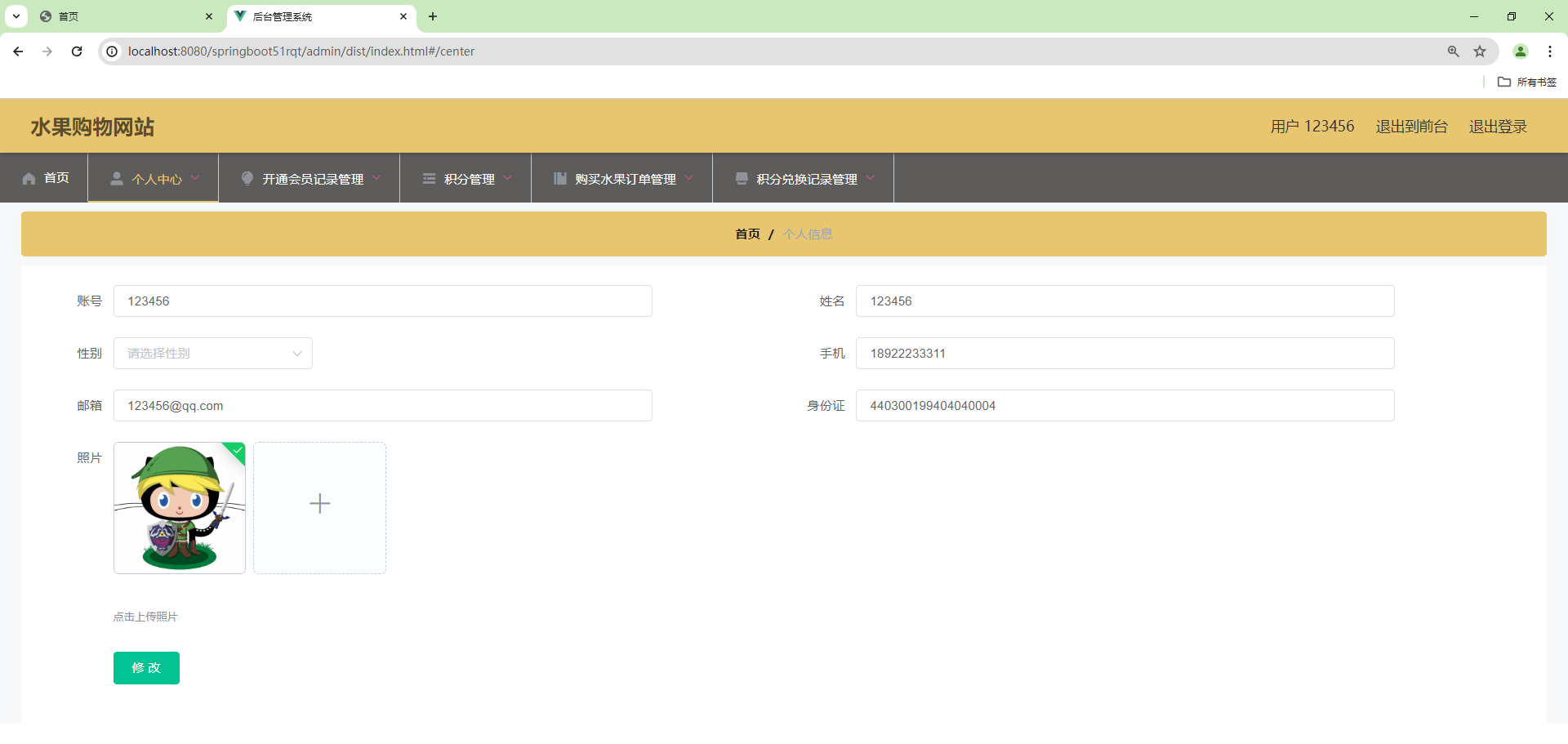Image resolution: width=1568 pixels, height=744 pixels.
Task: Click the globe icon beside 开通会员记录管理
Action: [247, 178]
